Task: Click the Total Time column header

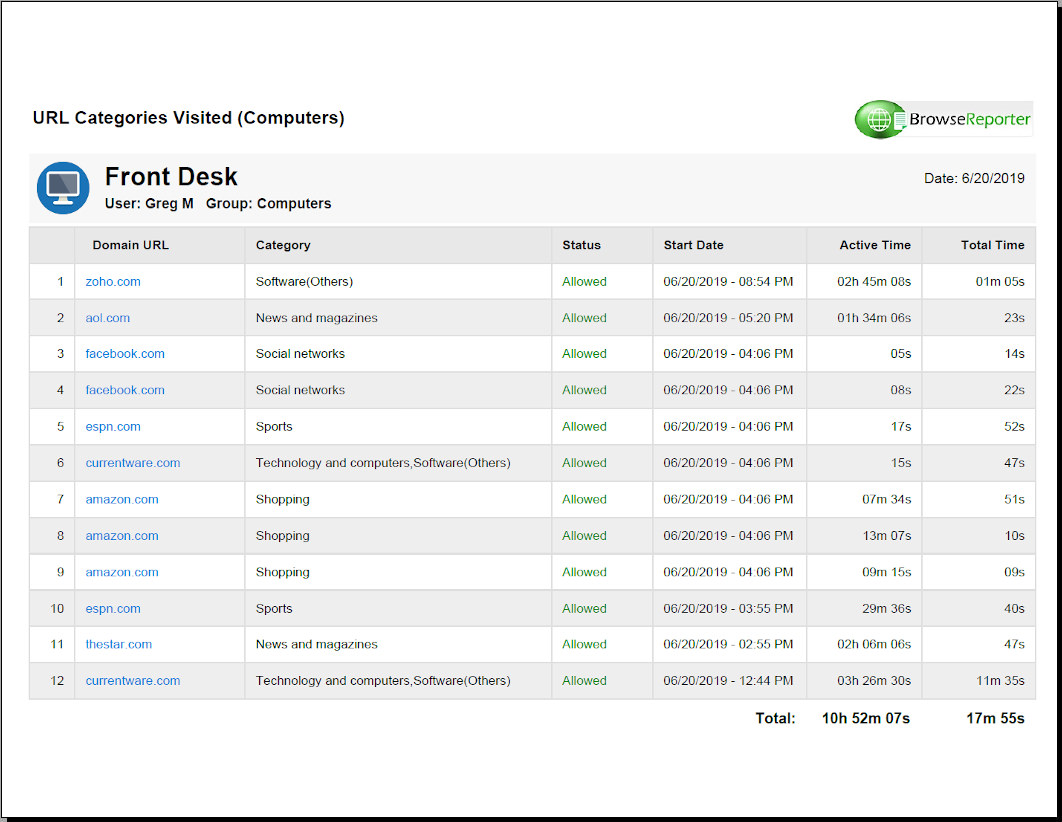Action: (x=992, y=245)
